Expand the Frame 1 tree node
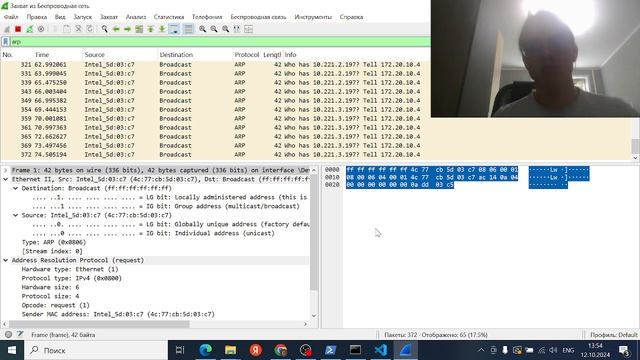This screenshot has height=360, width=640. click(x=6, y=170)
